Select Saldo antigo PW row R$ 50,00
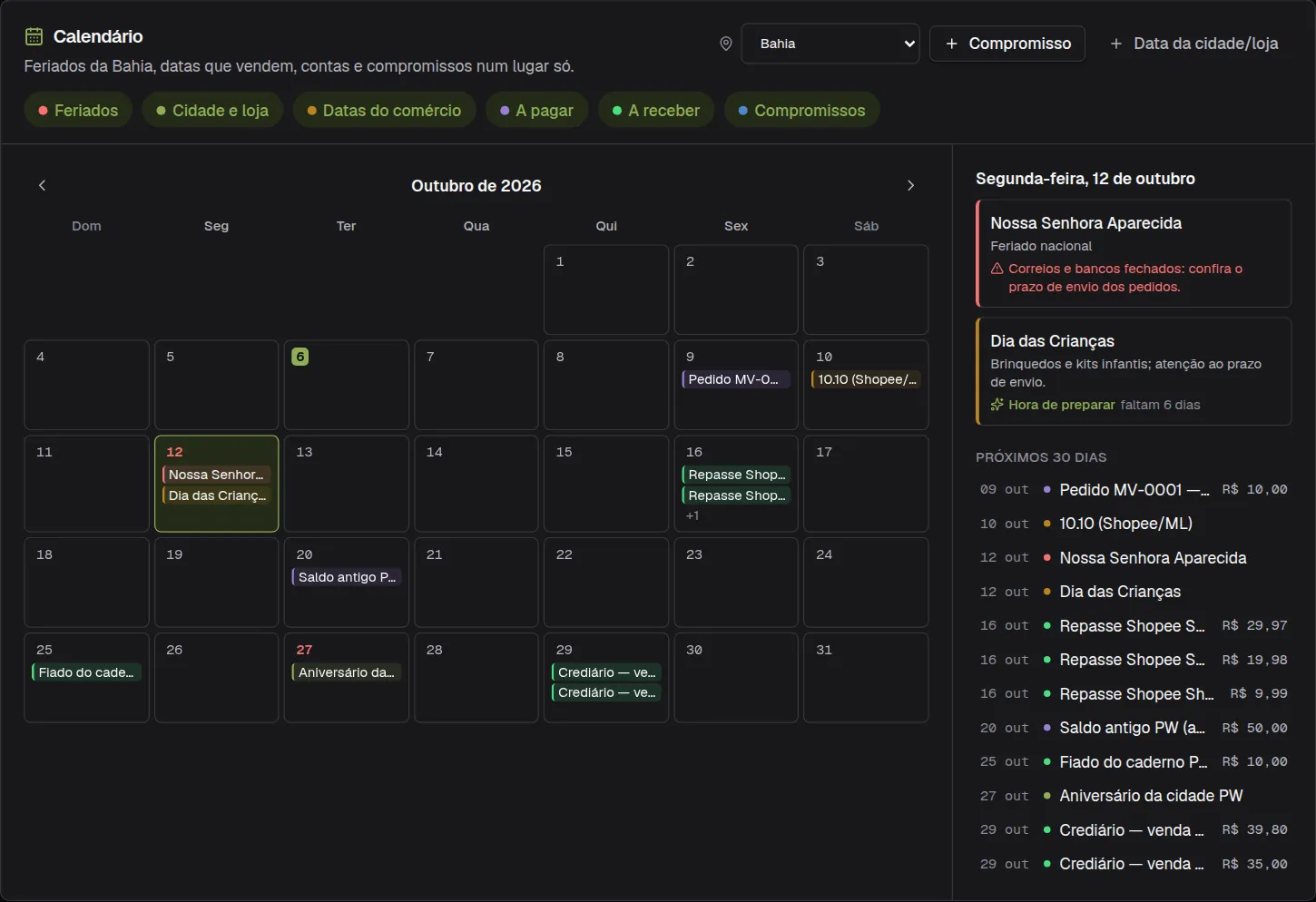This screenshot has width=1316, height=902. [x=1134, y=728]
